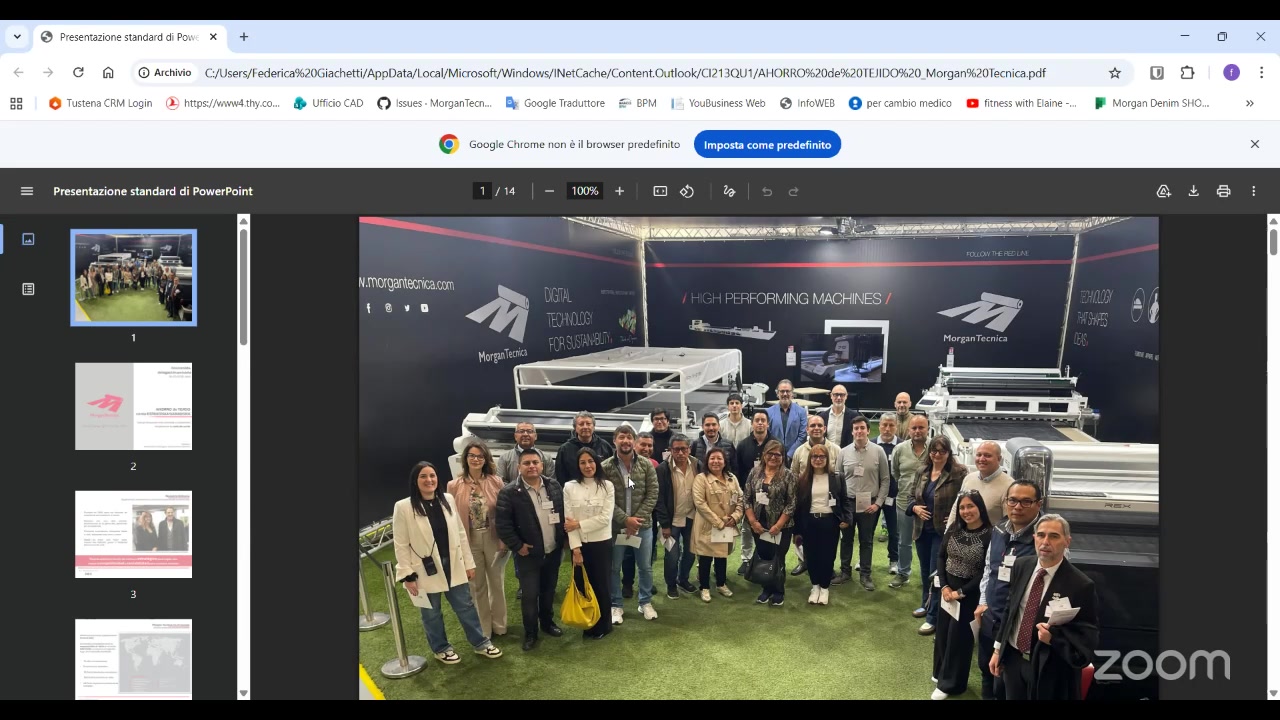Open the Chrome extensions puzzle icon

tap(1187, 72)
